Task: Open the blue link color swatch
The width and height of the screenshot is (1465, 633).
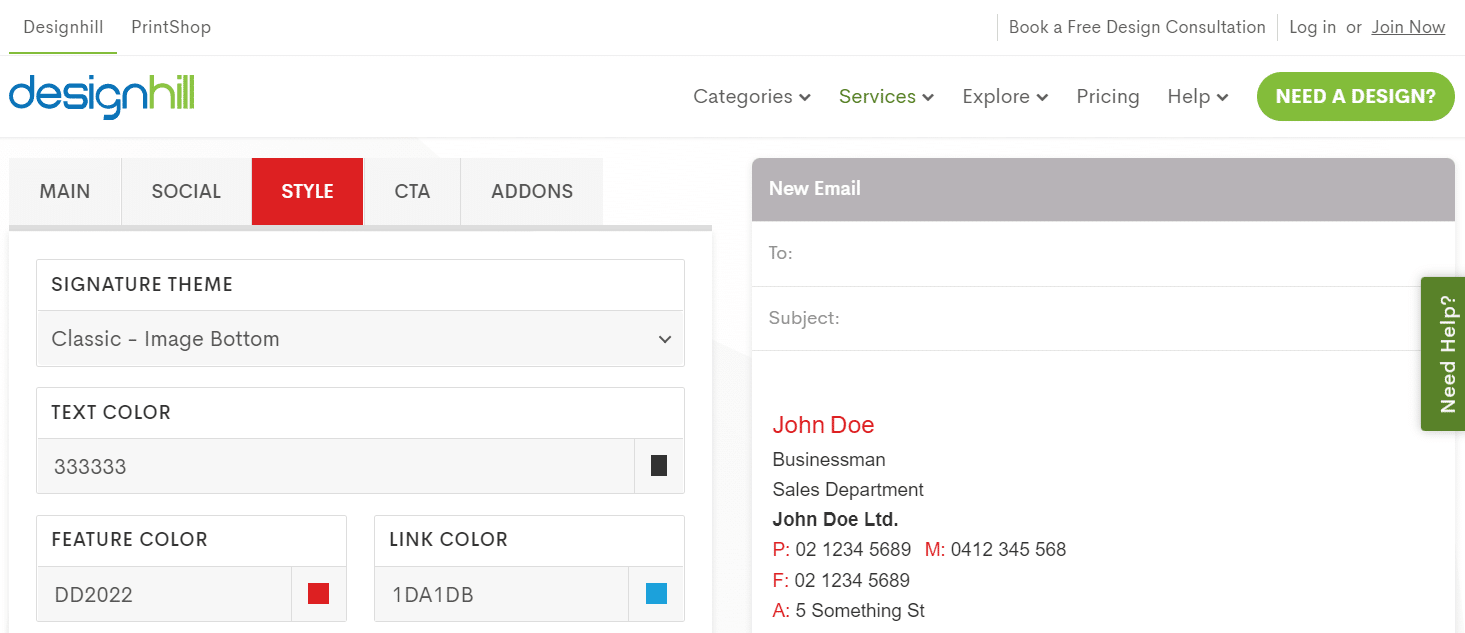Action: 656,594
